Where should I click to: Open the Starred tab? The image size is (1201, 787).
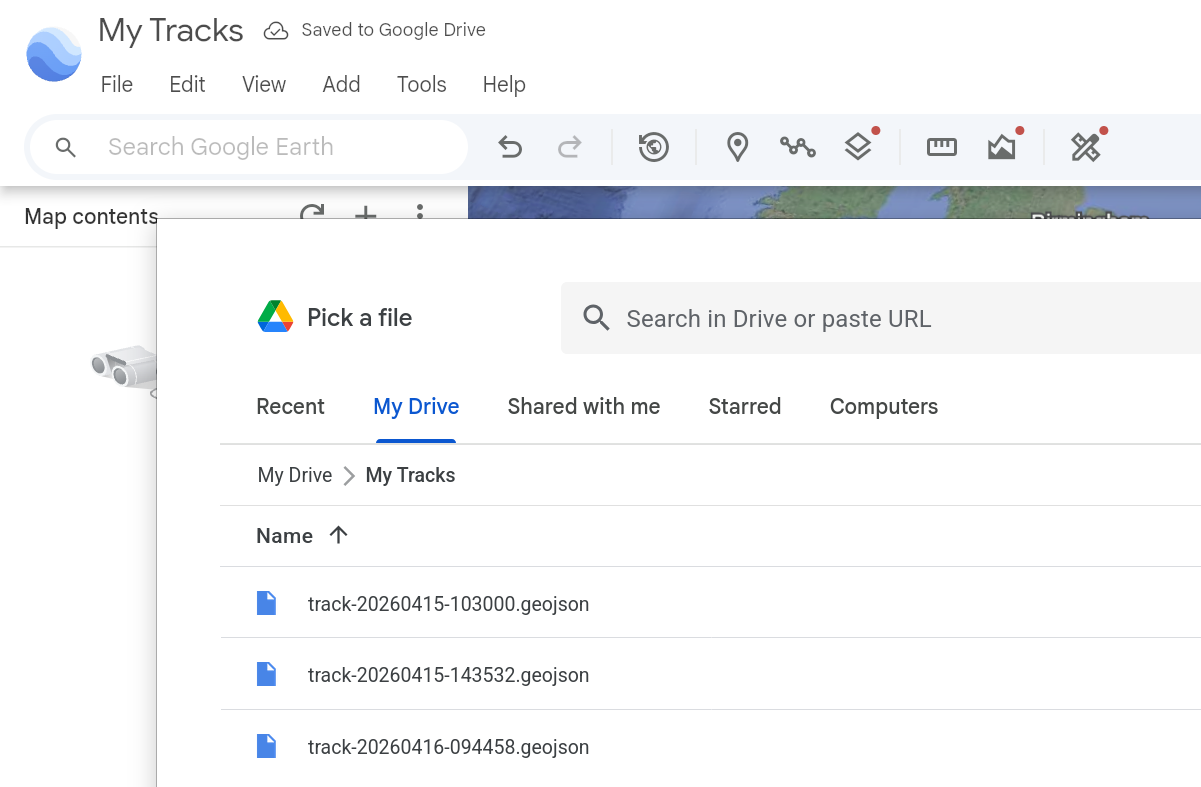point(745,407)
